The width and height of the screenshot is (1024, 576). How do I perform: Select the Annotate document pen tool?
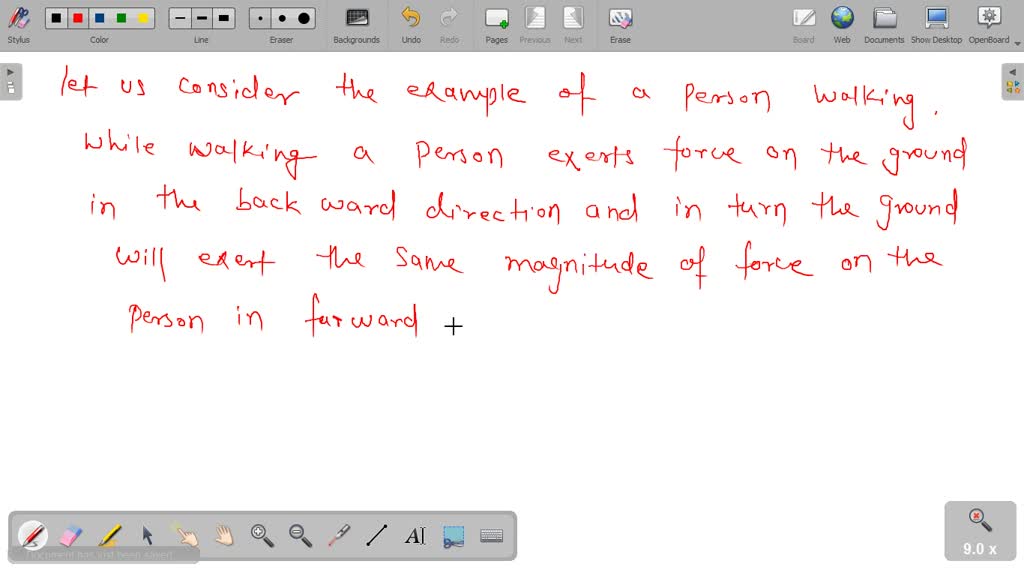point(33,537)
